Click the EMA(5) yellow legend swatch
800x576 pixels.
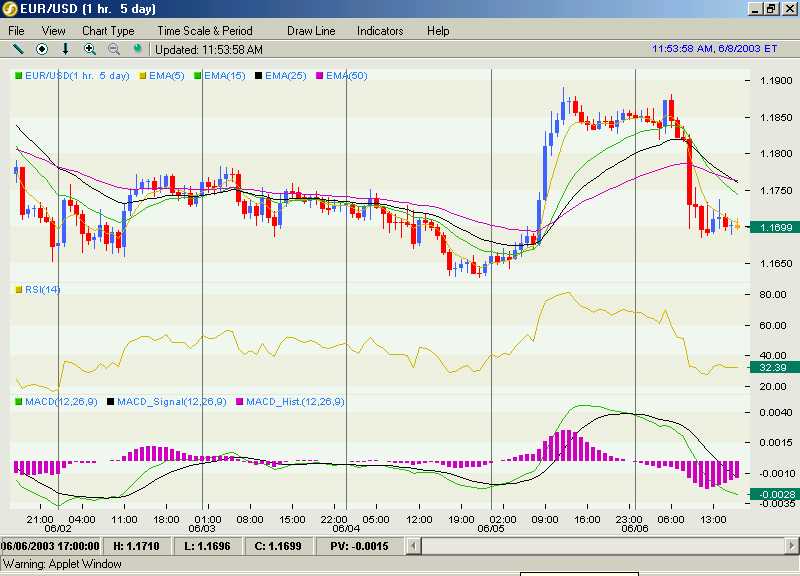click(143, 76)
